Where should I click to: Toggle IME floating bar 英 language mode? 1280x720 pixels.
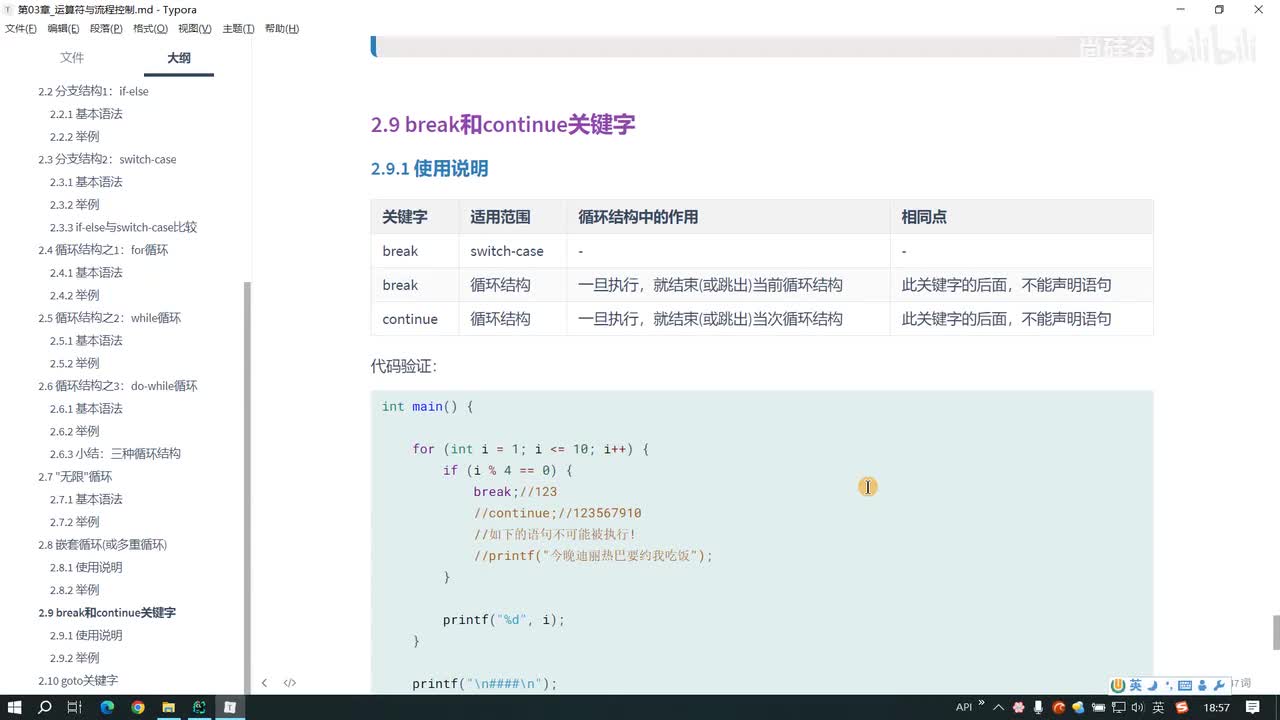(1135, 685)
